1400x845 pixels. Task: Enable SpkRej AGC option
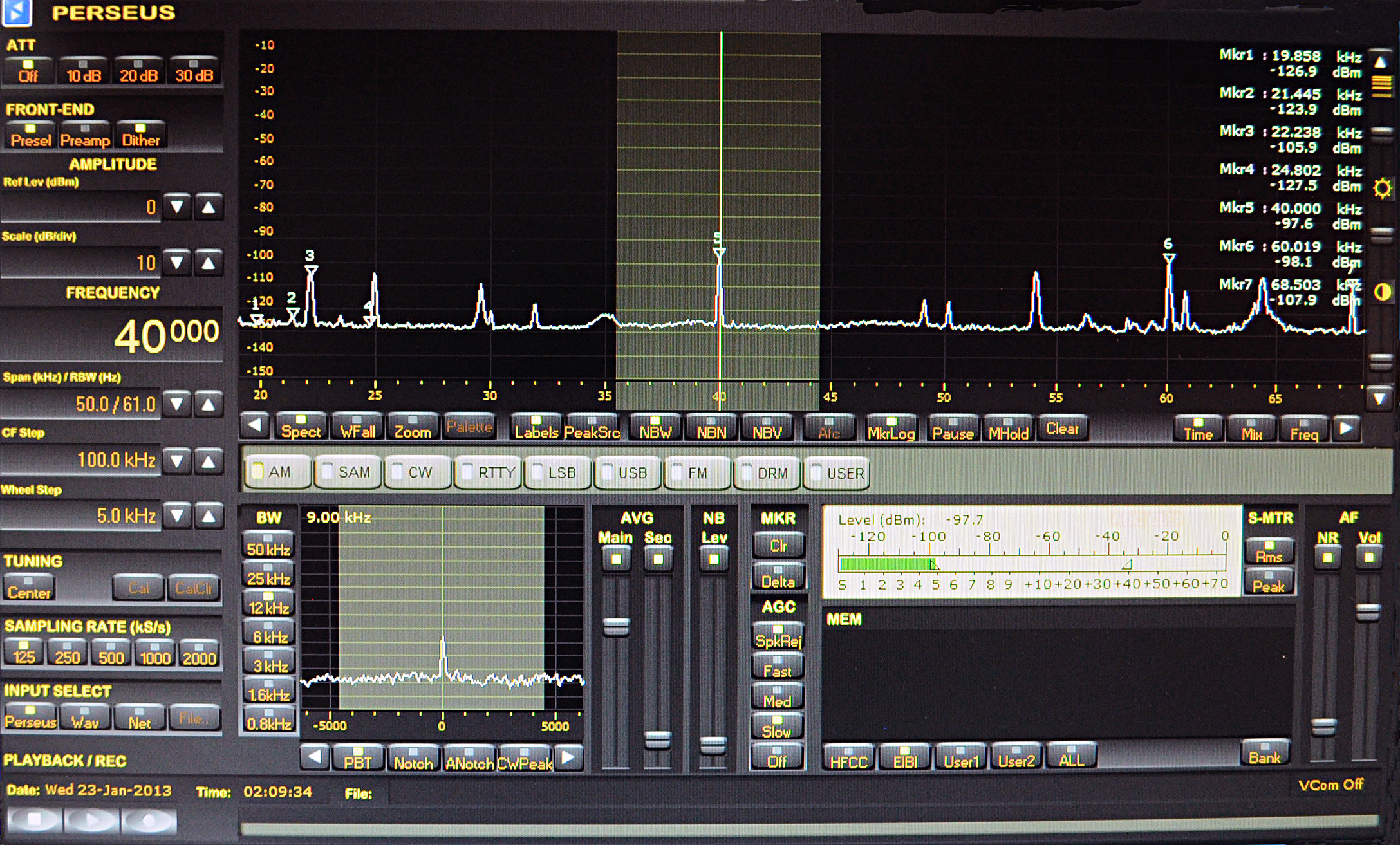tap(778, 637)
